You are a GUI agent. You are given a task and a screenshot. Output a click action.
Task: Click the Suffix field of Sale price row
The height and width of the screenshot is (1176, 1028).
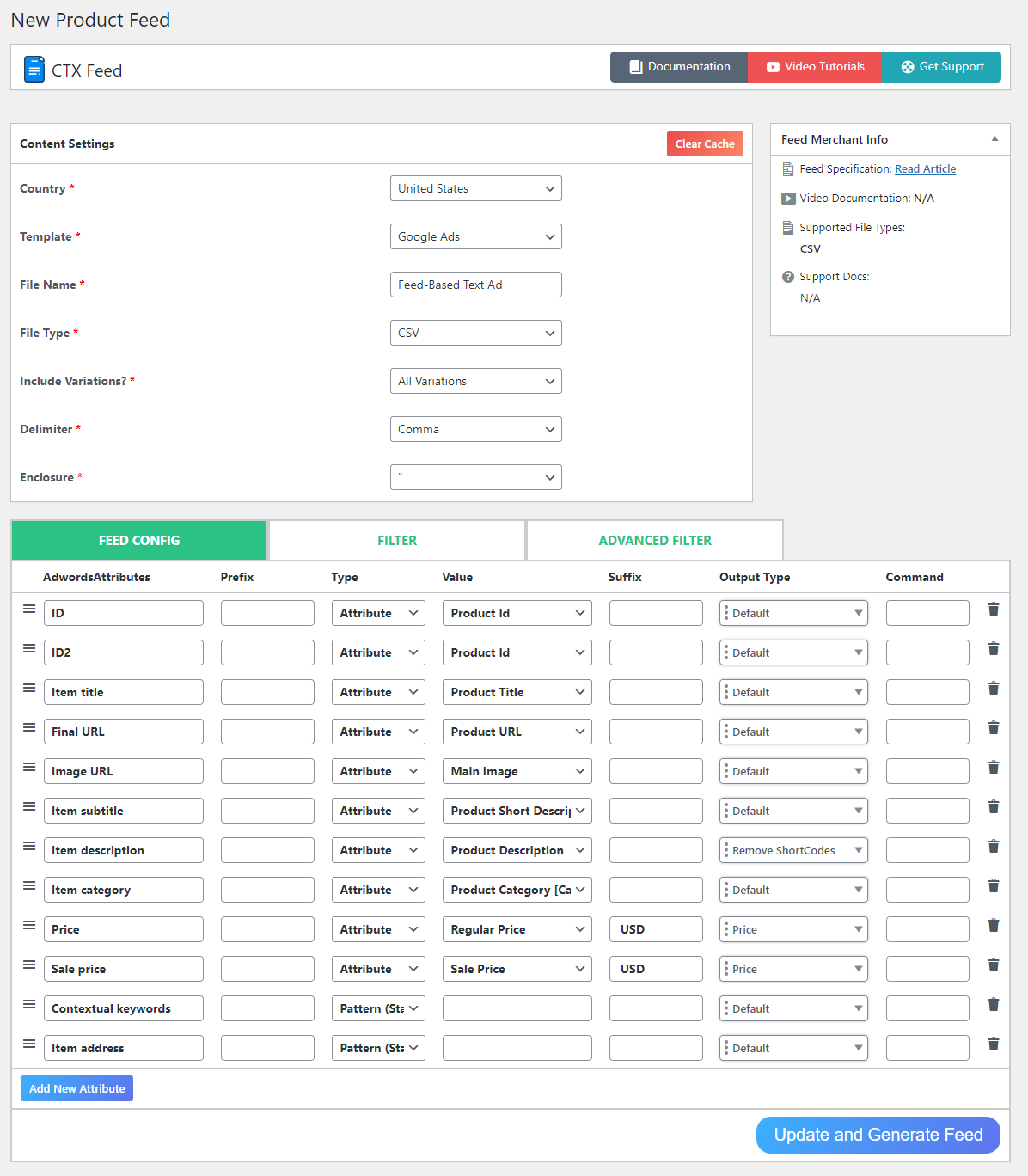click(x=656, y=969)
